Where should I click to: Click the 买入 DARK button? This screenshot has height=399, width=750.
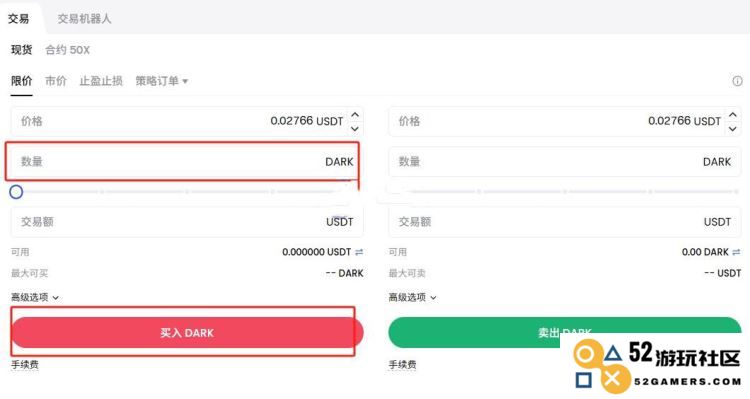tap(187, 332)
